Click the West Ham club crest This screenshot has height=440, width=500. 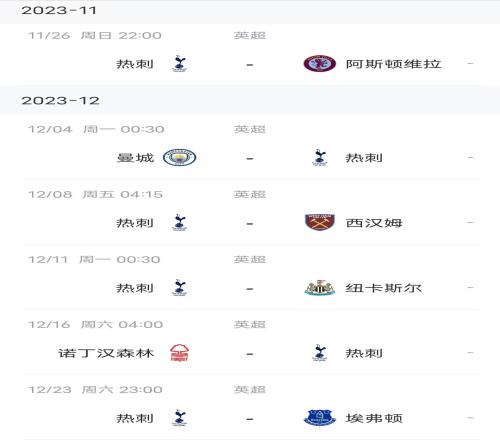pyautogui.click(x=320, y=222)
